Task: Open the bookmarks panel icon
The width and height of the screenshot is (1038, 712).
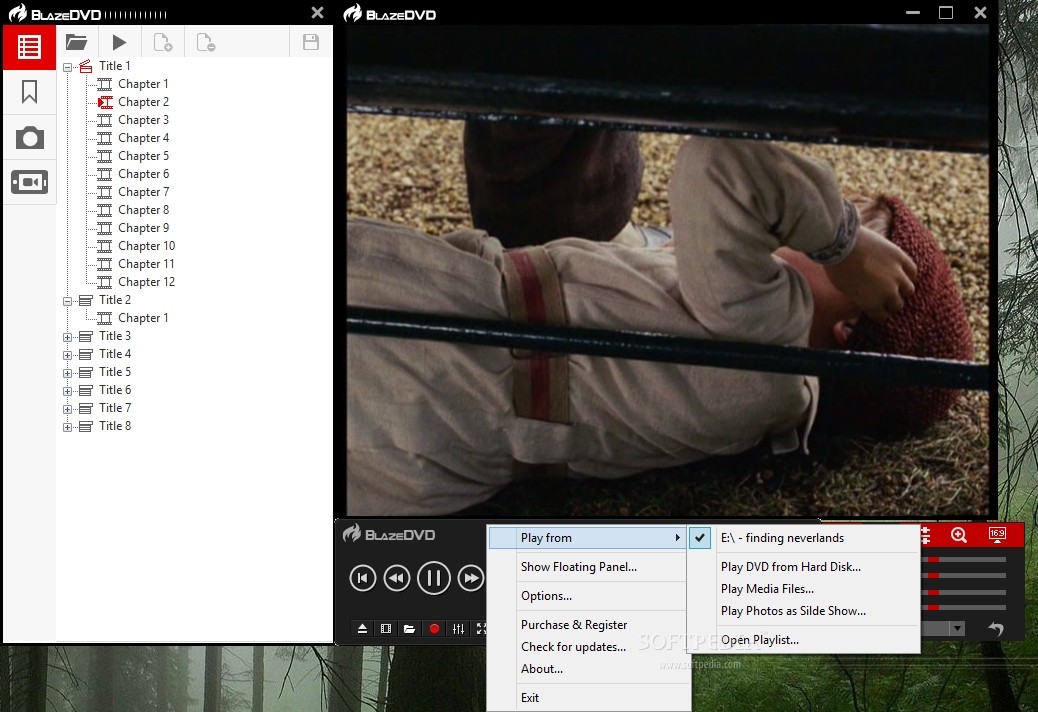Action: 29,92
